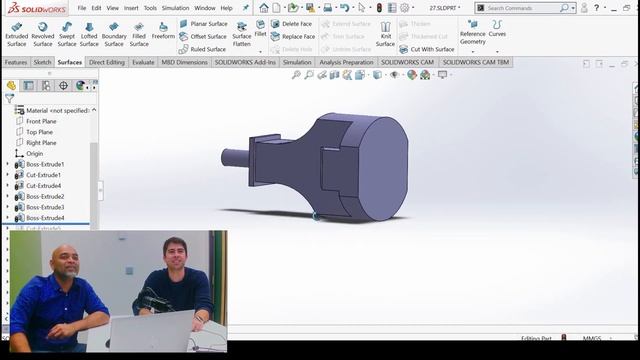Click the feature tree filter icon

coord(10,98)
